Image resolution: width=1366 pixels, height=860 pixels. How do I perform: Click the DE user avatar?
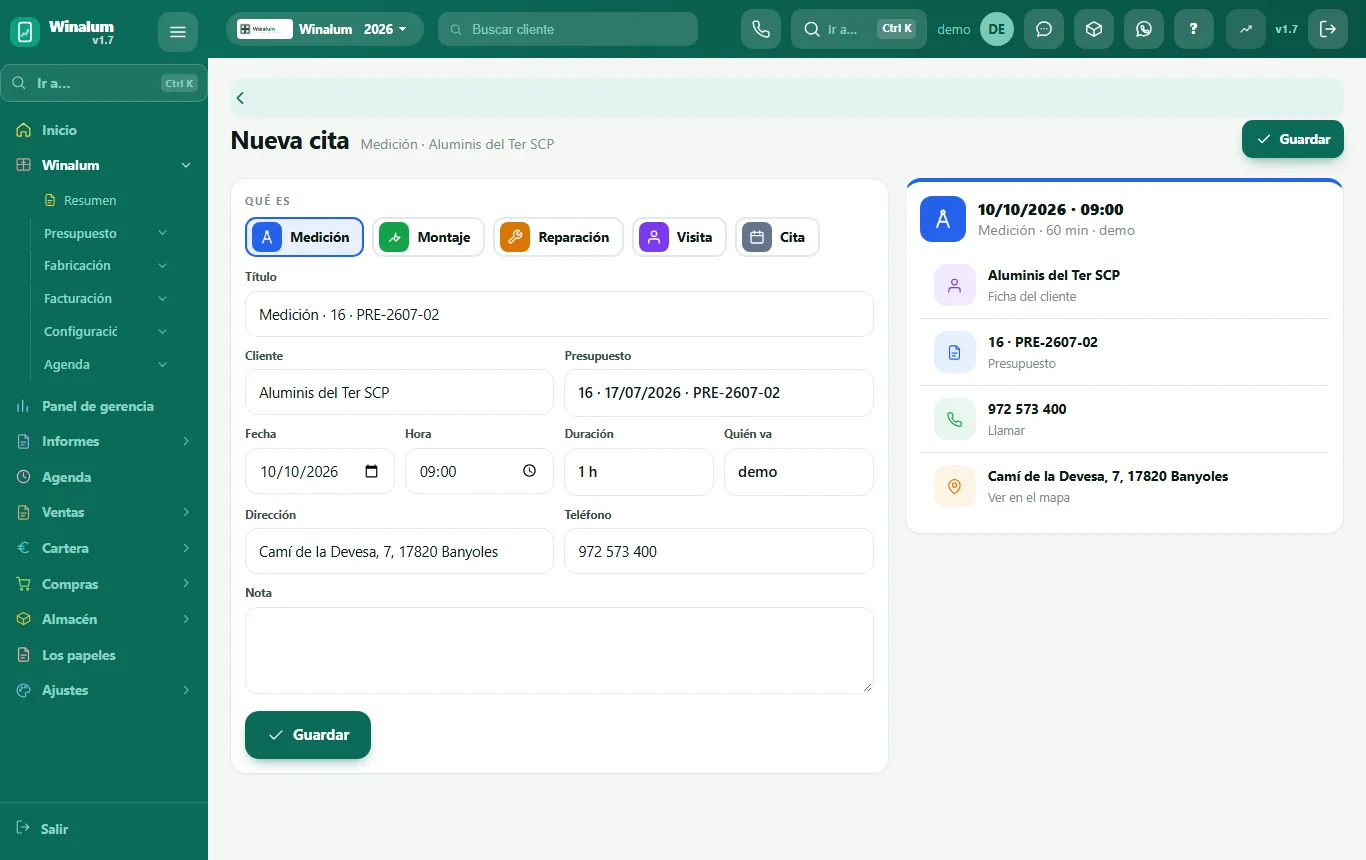click(997, 29)
